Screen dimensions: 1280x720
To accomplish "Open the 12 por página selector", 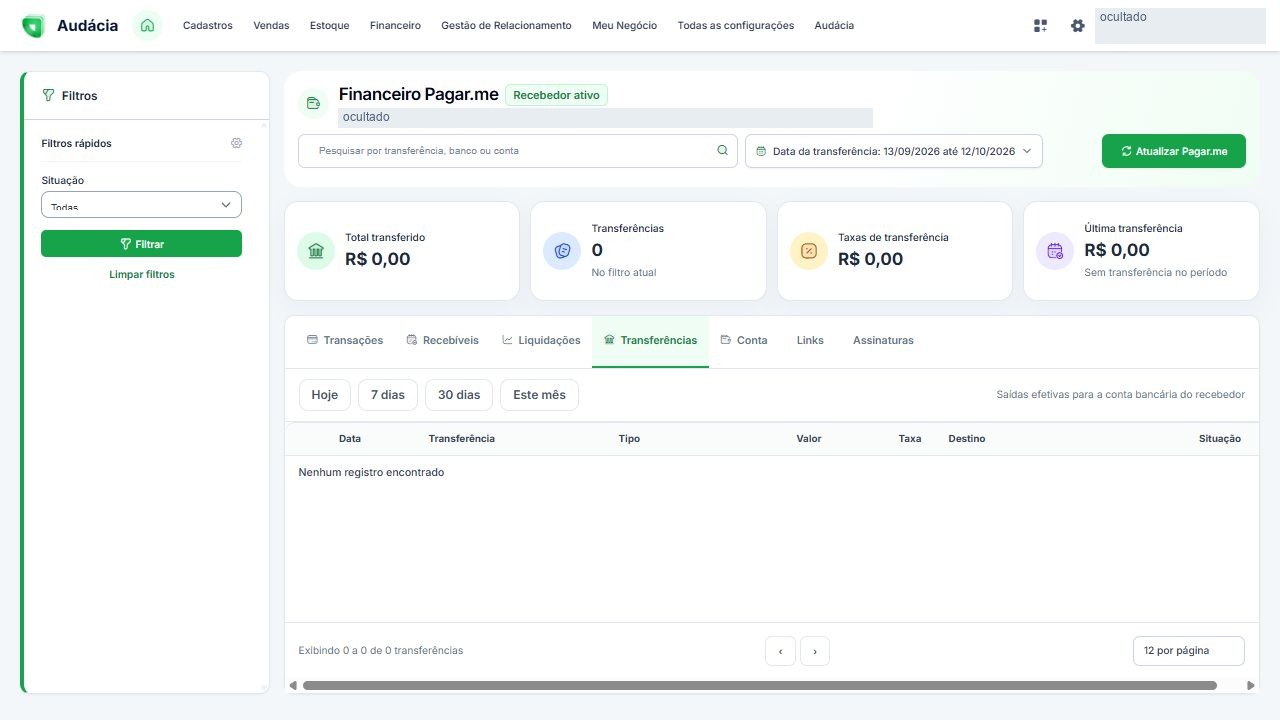I will tap(1189, 651).
